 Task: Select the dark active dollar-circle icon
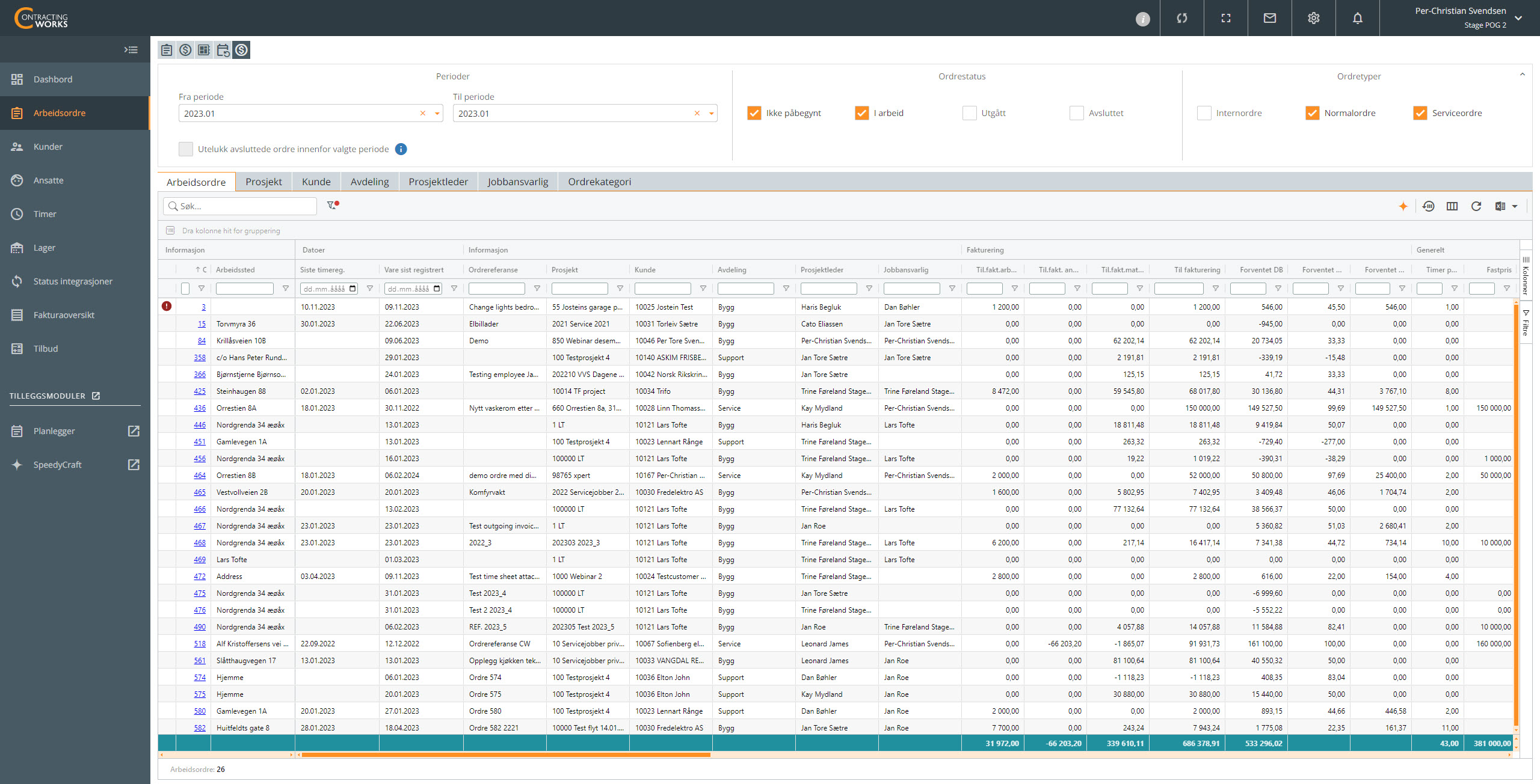pyautogui.click(x=241, y=50)
